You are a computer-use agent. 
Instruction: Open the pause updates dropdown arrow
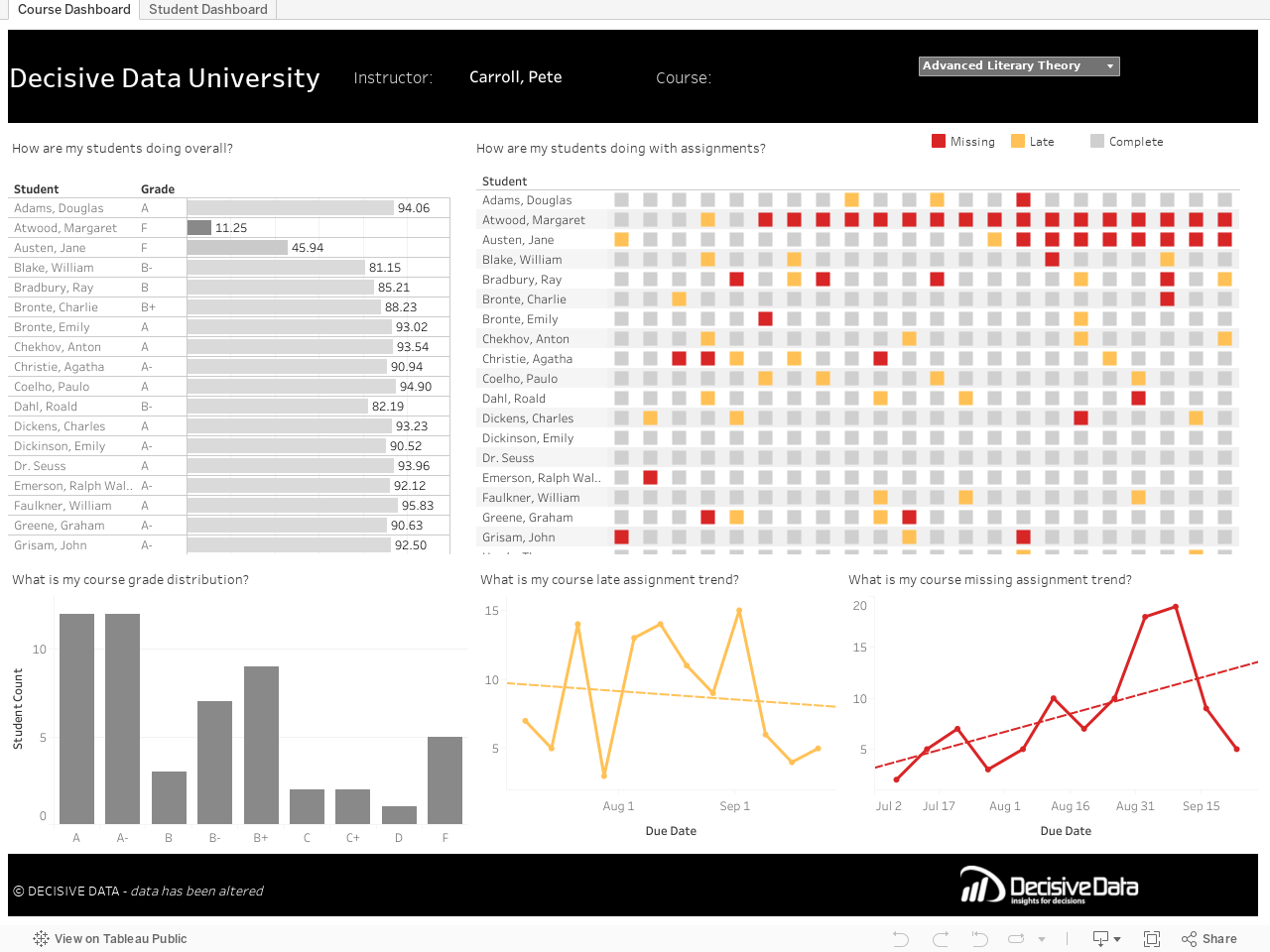click(1042, 939)
